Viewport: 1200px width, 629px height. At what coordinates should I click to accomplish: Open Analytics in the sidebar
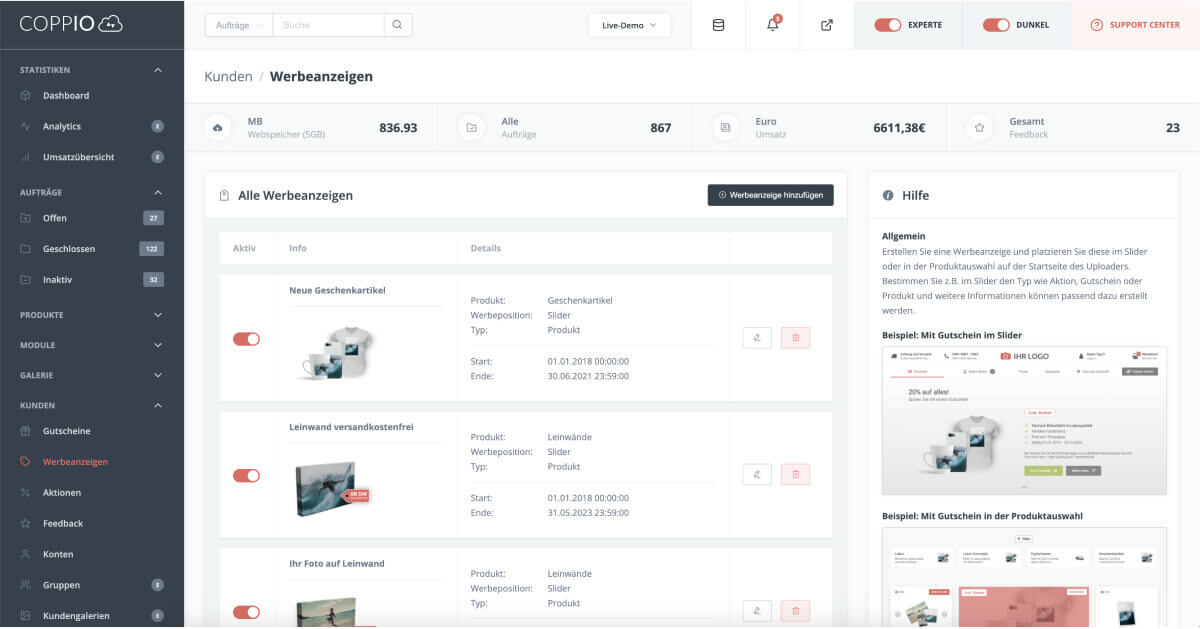tap(62, 127)
